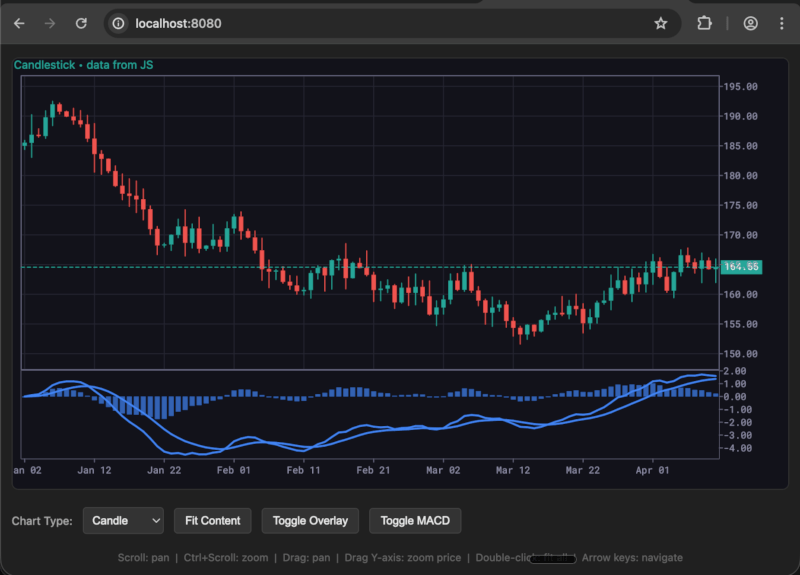Click the Jan 12 date label
800x575 pixels.
(x=94, y=470)
